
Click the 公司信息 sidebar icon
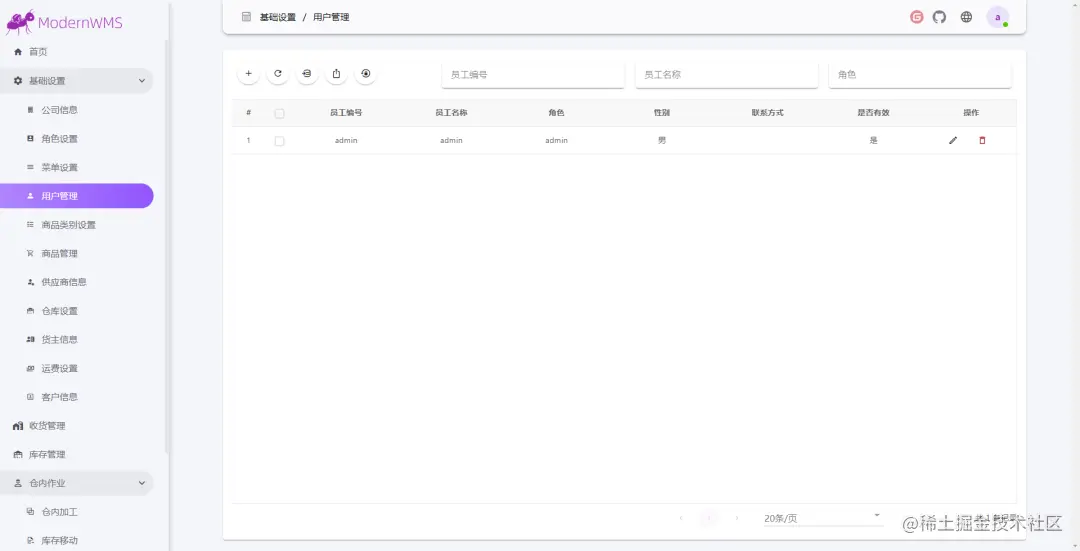click(30, 110)
